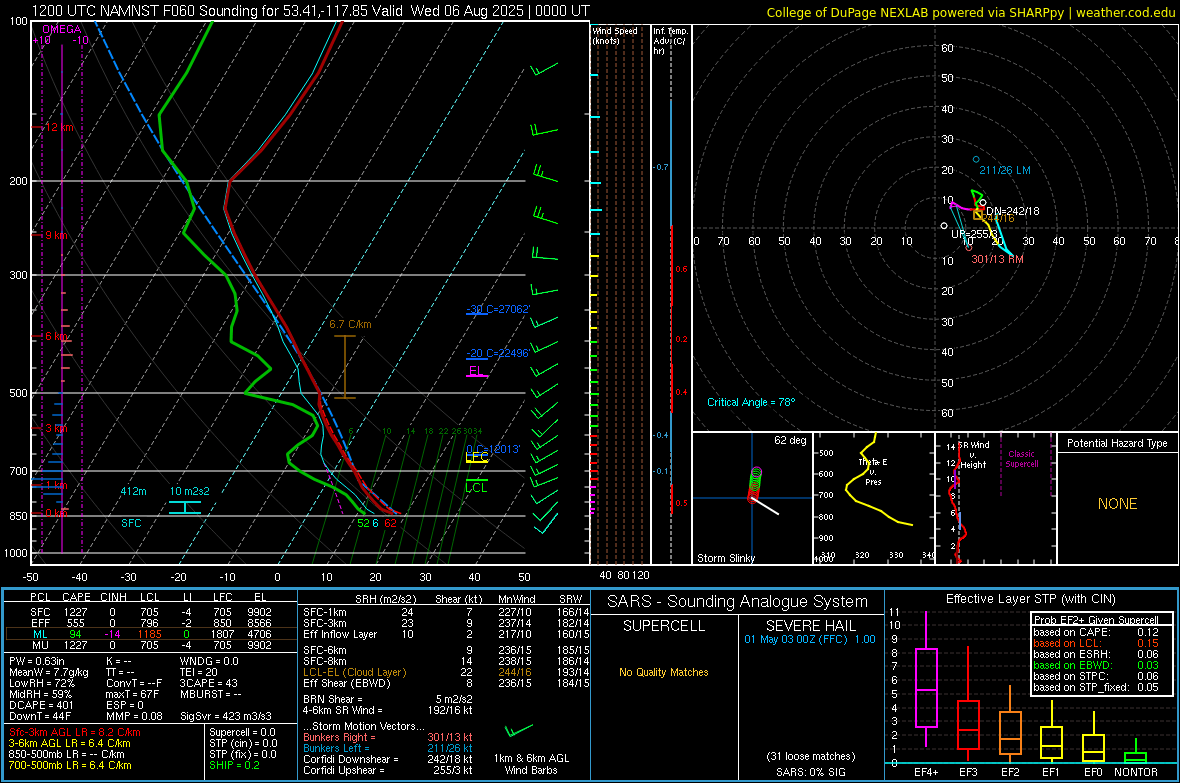The width and height of the screenshot is (1180, 783).
Task: Click the magenta EF4+ box plot
Action: click(x=926, y=679)
